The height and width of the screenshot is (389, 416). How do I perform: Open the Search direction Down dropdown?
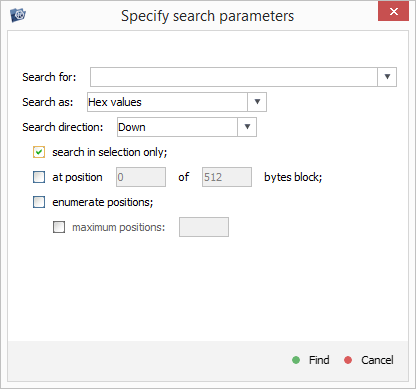coord(247,127)
